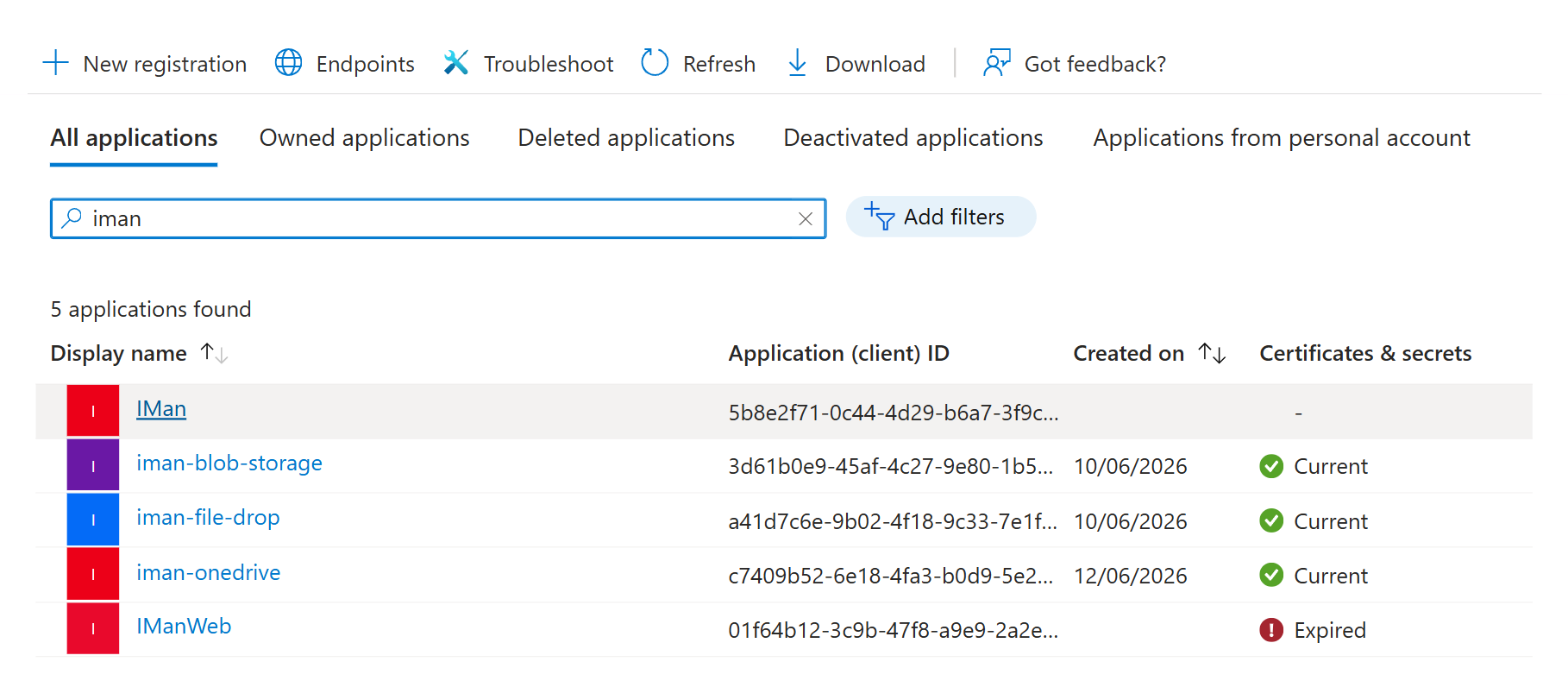
Task: Click the Add filters funnel icon
Action: tap(880, 217)
